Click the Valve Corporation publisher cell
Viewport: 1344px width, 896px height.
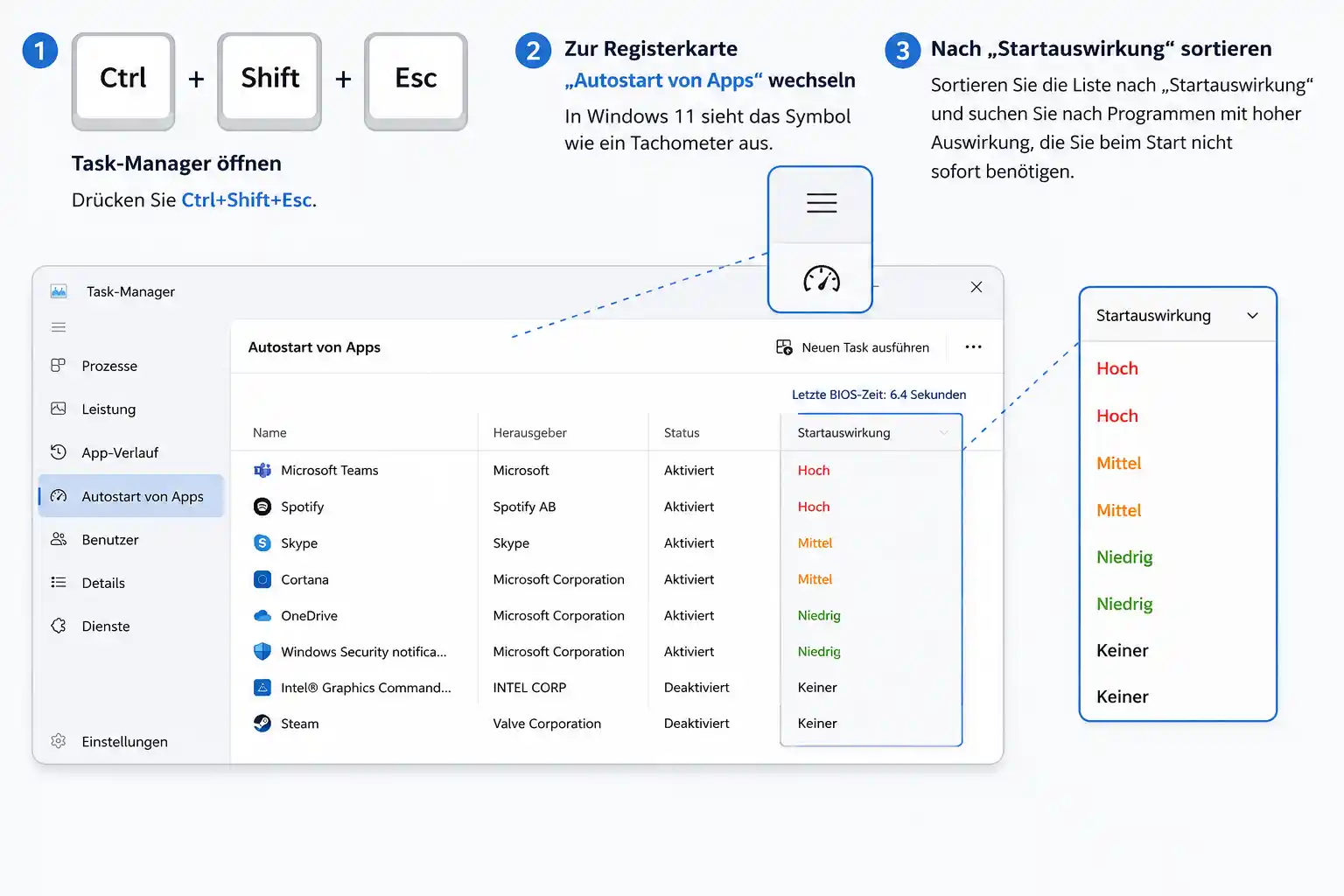[x=547, y=724]
